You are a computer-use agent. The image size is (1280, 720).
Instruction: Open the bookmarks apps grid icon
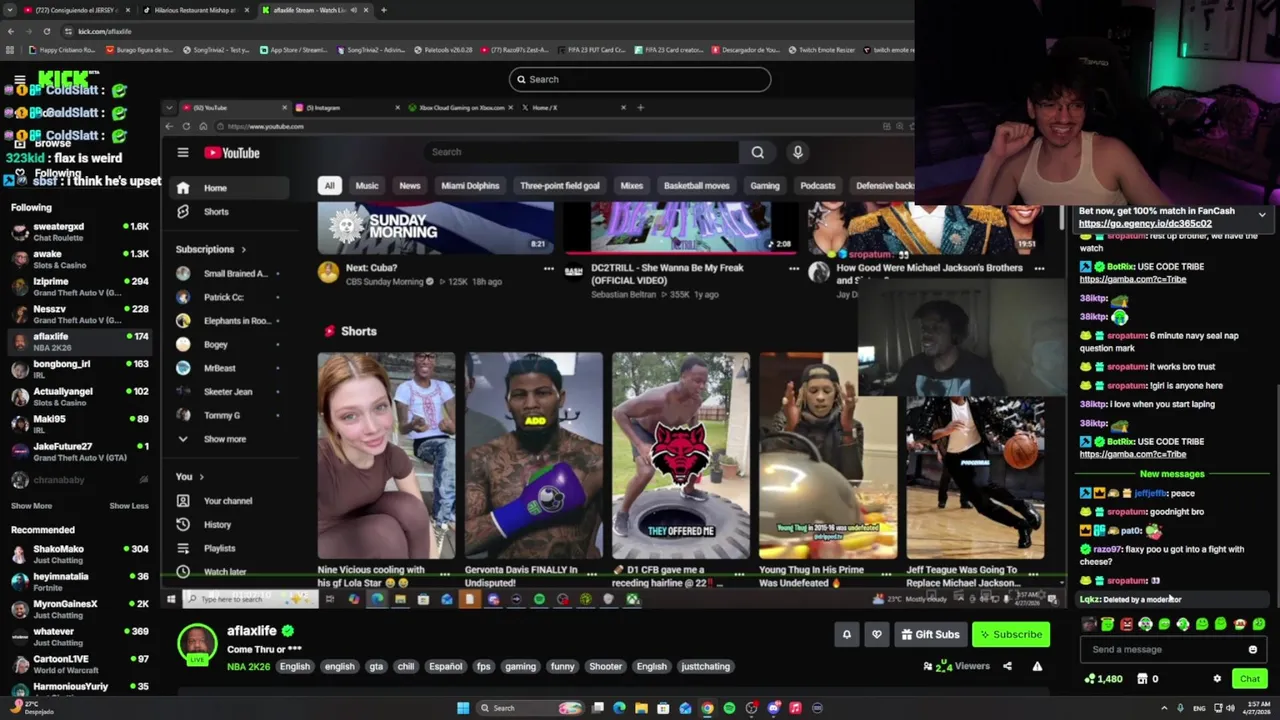11,49
